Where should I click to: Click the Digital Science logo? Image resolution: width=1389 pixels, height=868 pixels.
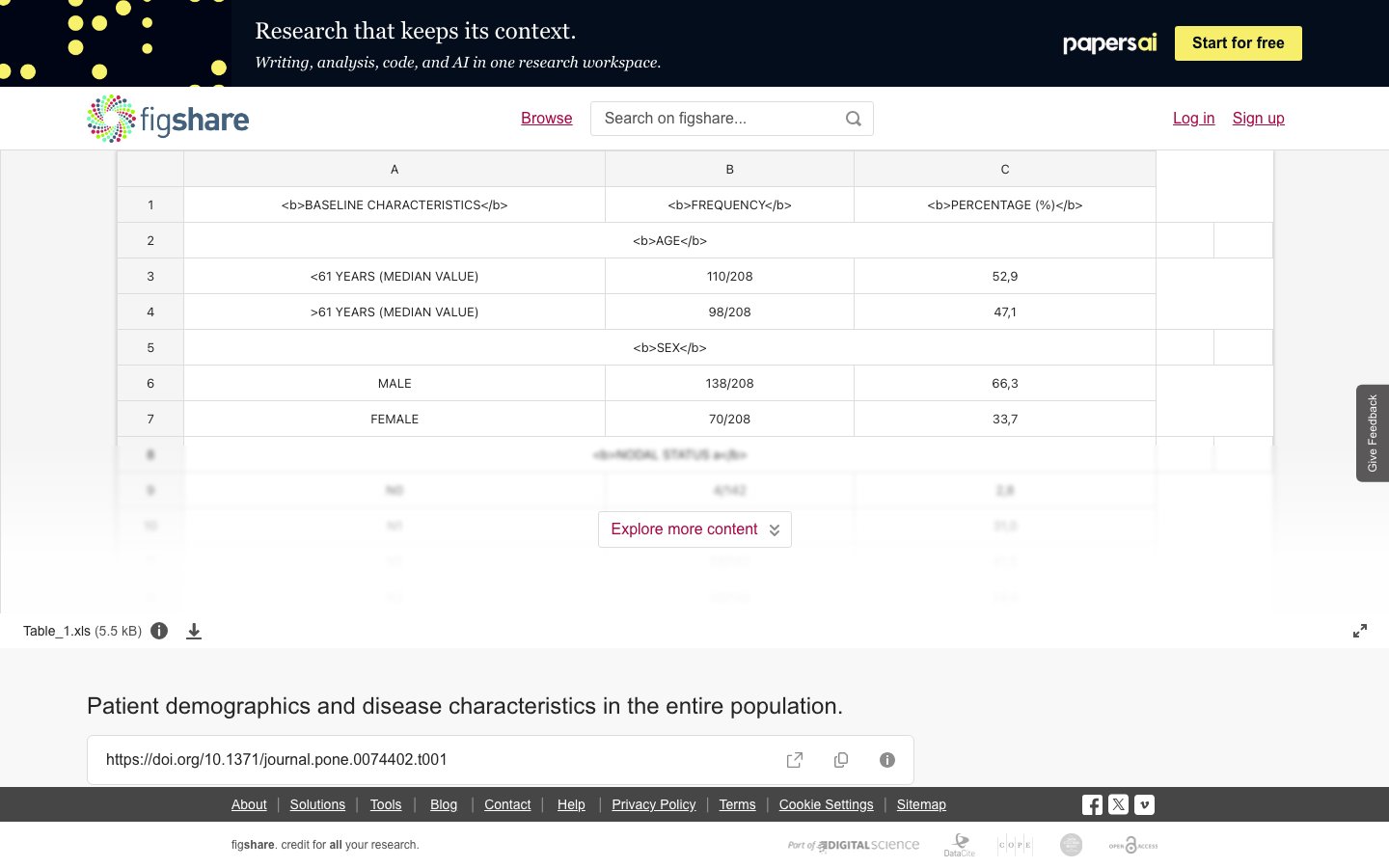point(854,845)
